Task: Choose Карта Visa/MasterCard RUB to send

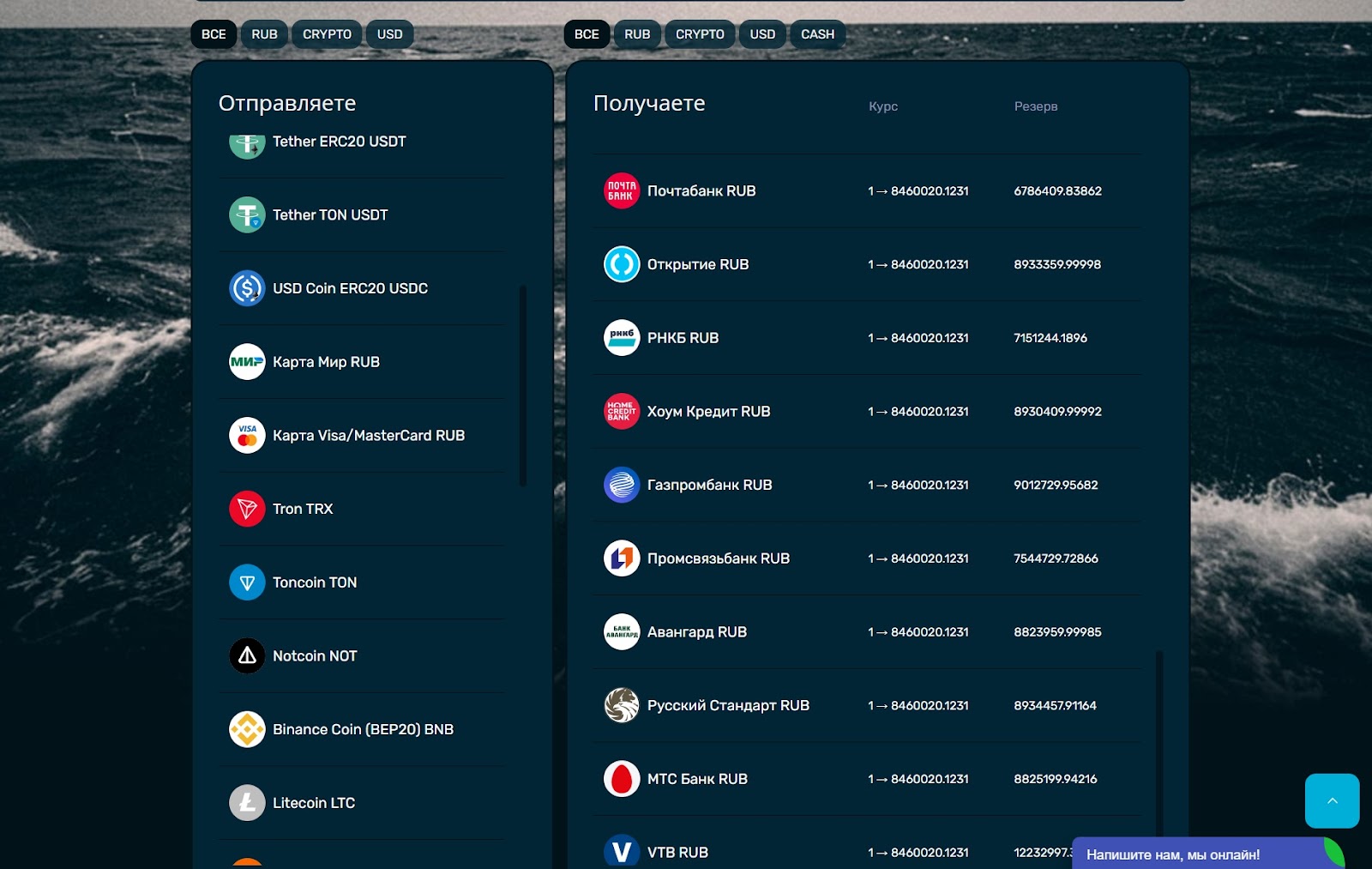Action: tap(362, 436)
